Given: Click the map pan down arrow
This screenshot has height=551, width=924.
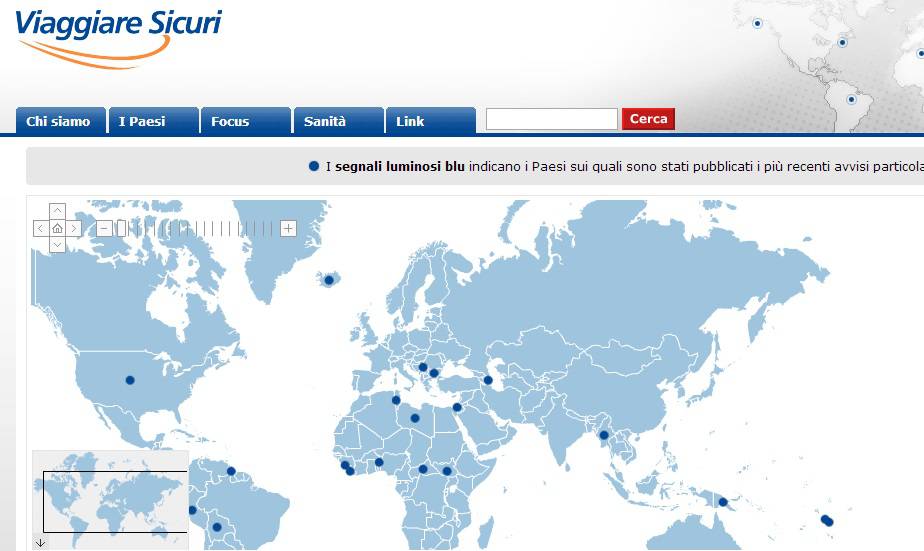Looking at the screenshot, I should 57,245.
